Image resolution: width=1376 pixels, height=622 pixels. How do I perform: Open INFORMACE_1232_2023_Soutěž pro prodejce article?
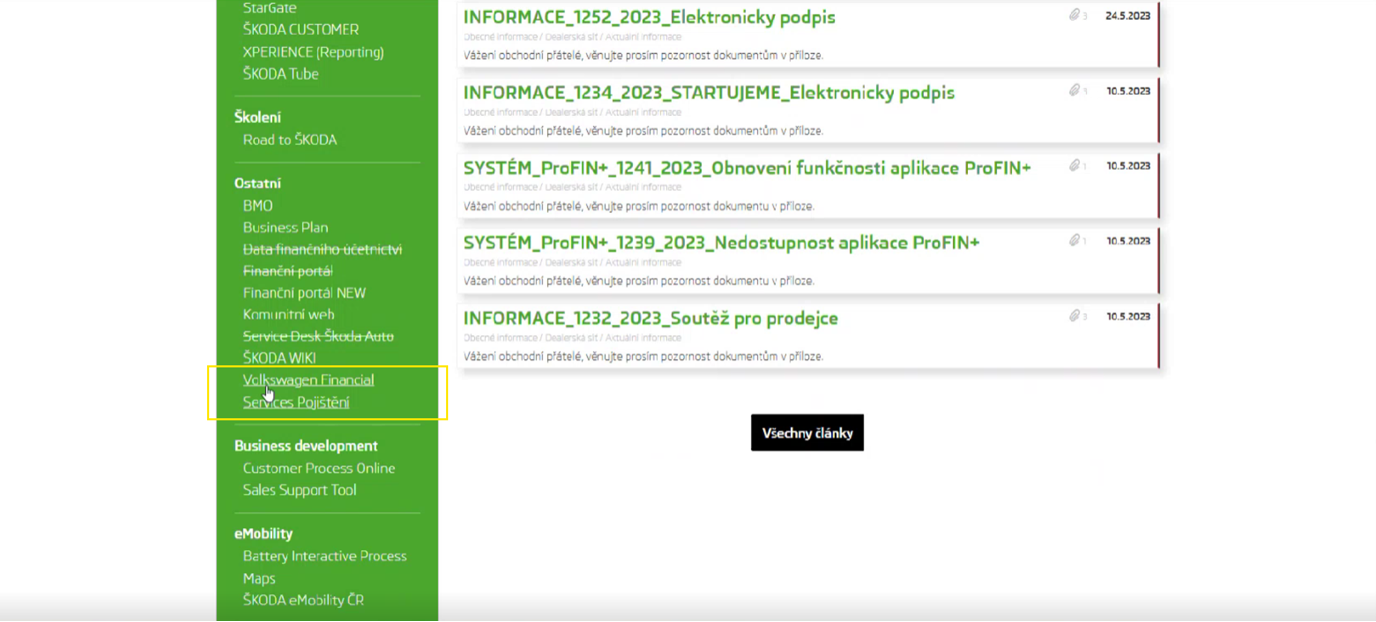click(650, 318)
